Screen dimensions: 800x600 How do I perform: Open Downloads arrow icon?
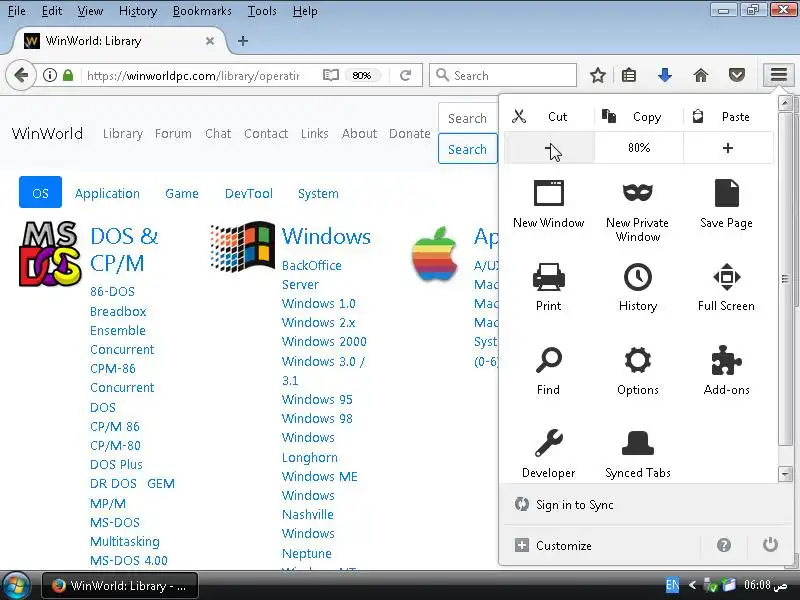click(664, 76)
